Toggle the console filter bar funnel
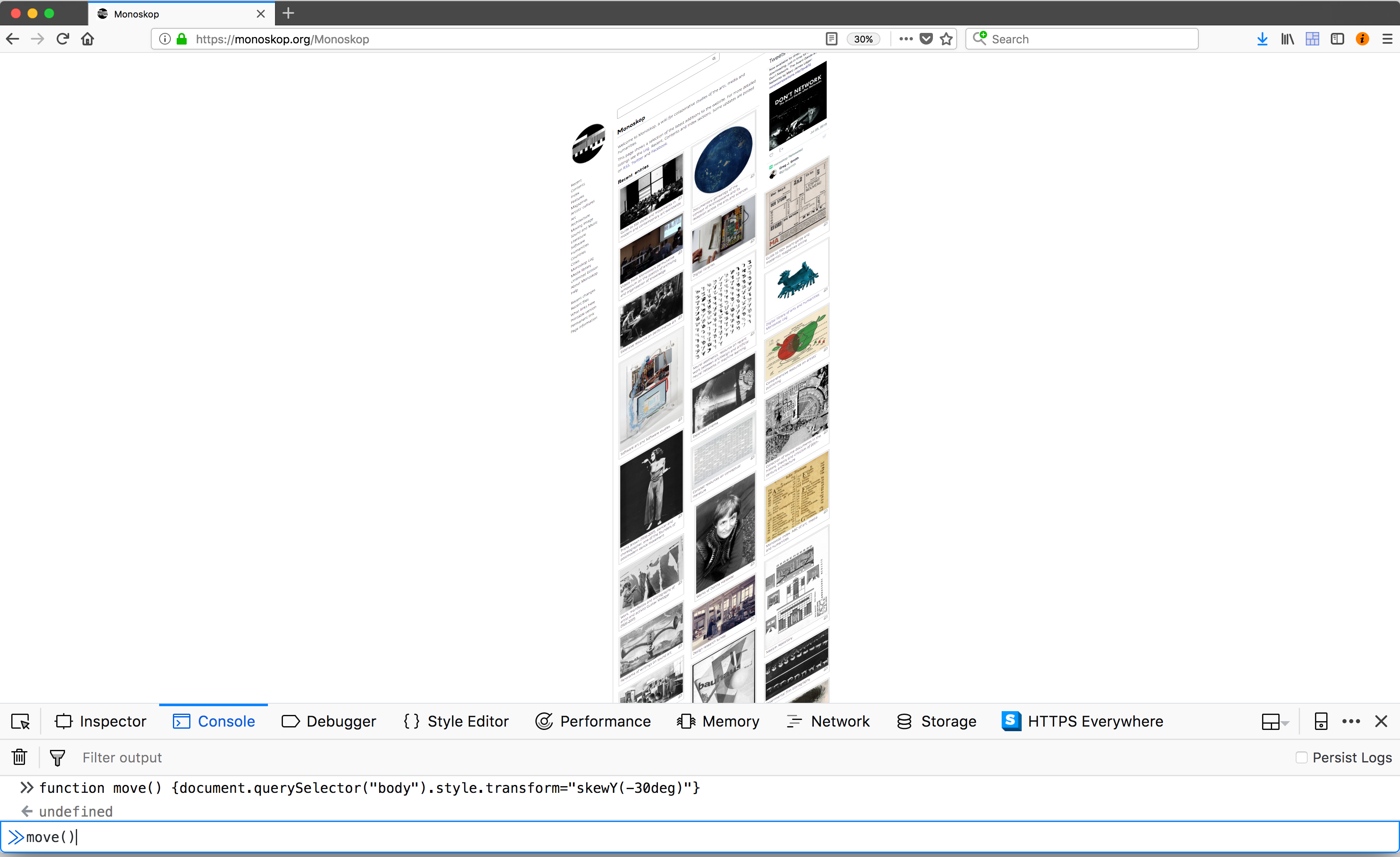Viewport: 1400px width, 857px height. 57,757
